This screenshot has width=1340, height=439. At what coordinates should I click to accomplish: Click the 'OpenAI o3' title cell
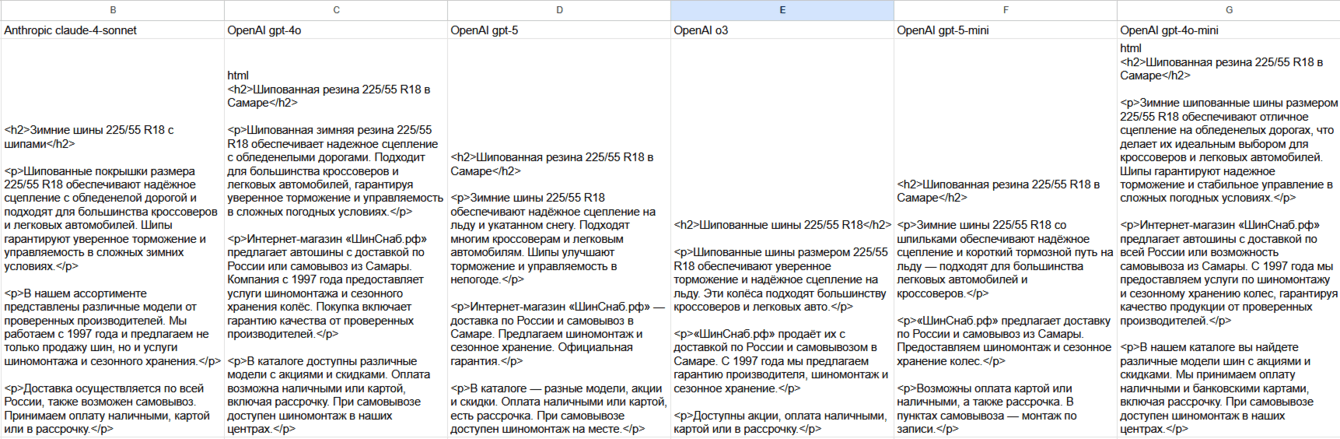point(782,31)
